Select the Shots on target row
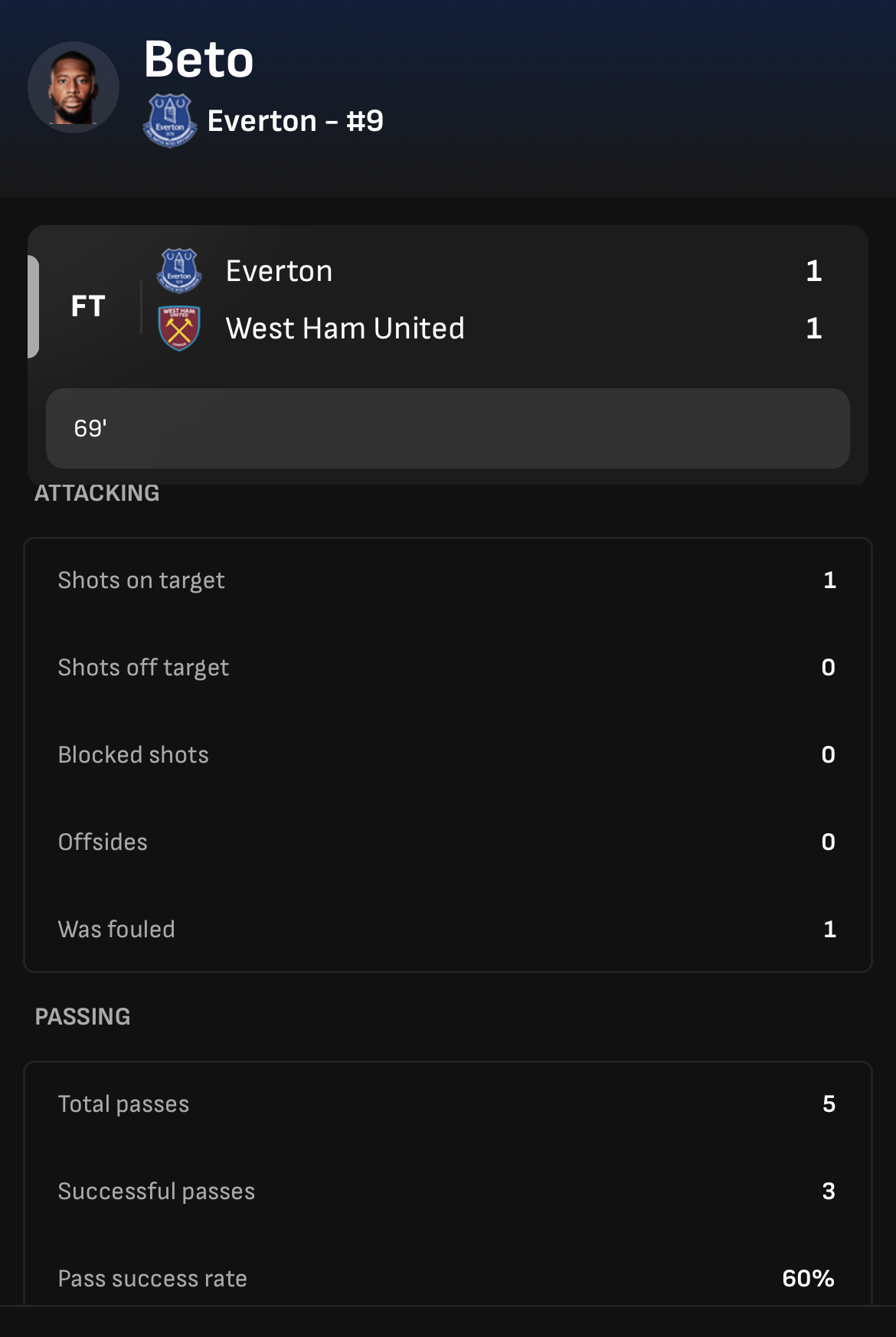Viewport: 896px width, 1337px height. click(447, 580)
